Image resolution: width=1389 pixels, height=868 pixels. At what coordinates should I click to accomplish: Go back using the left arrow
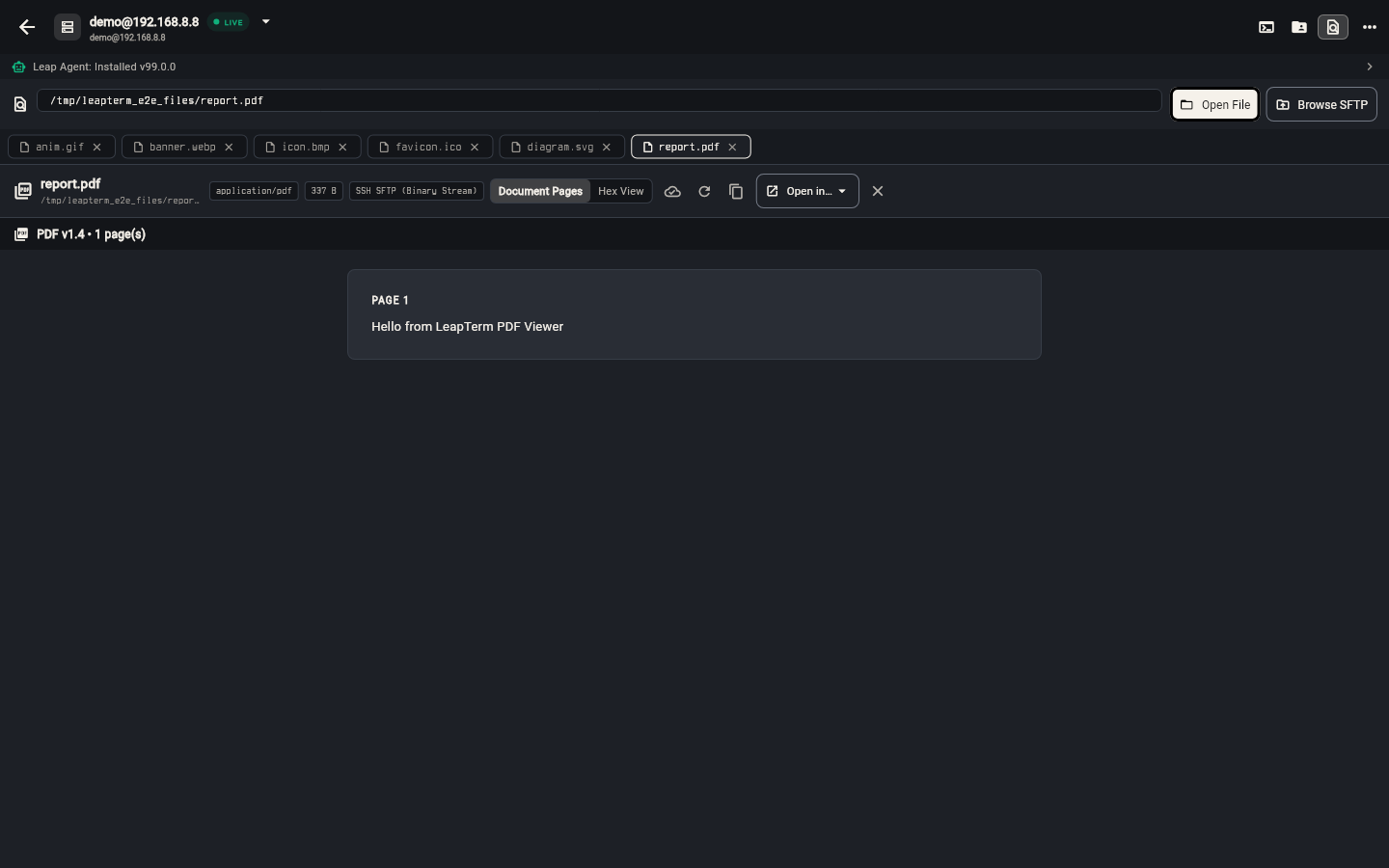[27, 27]
